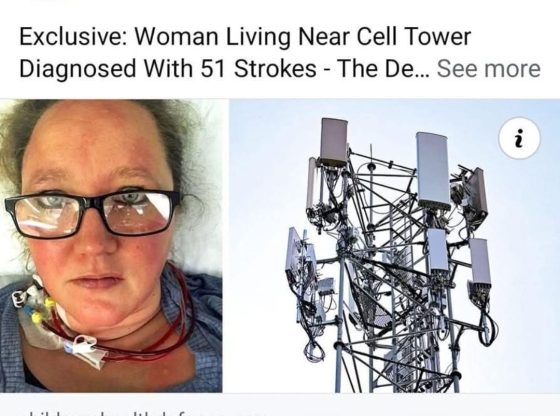Viewport: 560px width, 416px height.
Task: Click the partially visible caption below images
Action: click(x=143, y=413)
